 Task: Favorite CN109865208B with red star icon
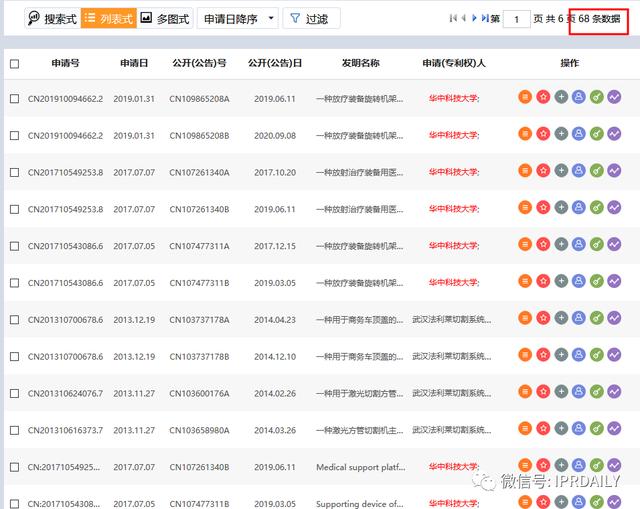(x=543, y=134)
